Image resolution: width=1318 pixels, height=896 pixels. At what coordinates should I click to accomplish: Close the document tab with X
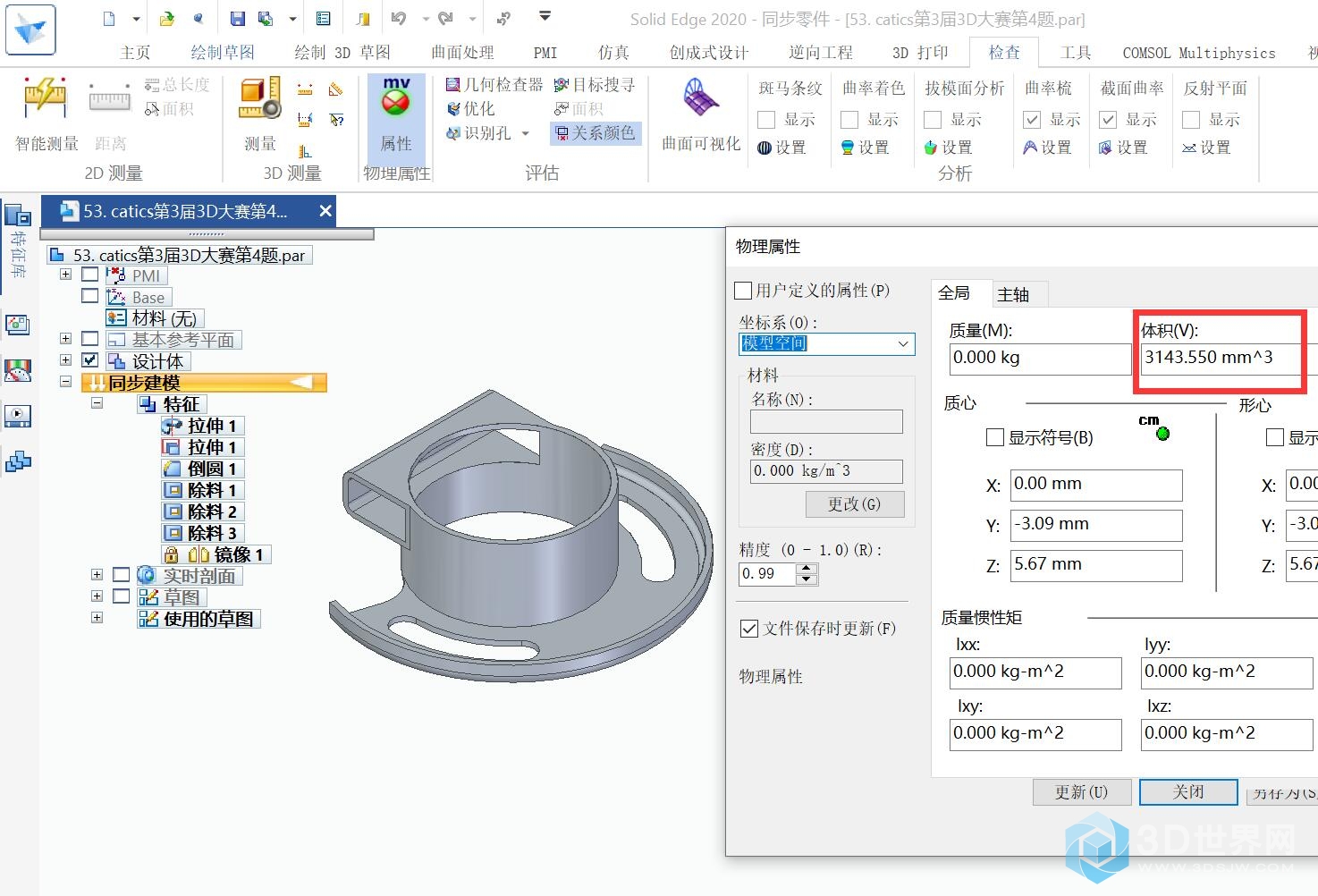pyautogui.click(x=325, y=211)
